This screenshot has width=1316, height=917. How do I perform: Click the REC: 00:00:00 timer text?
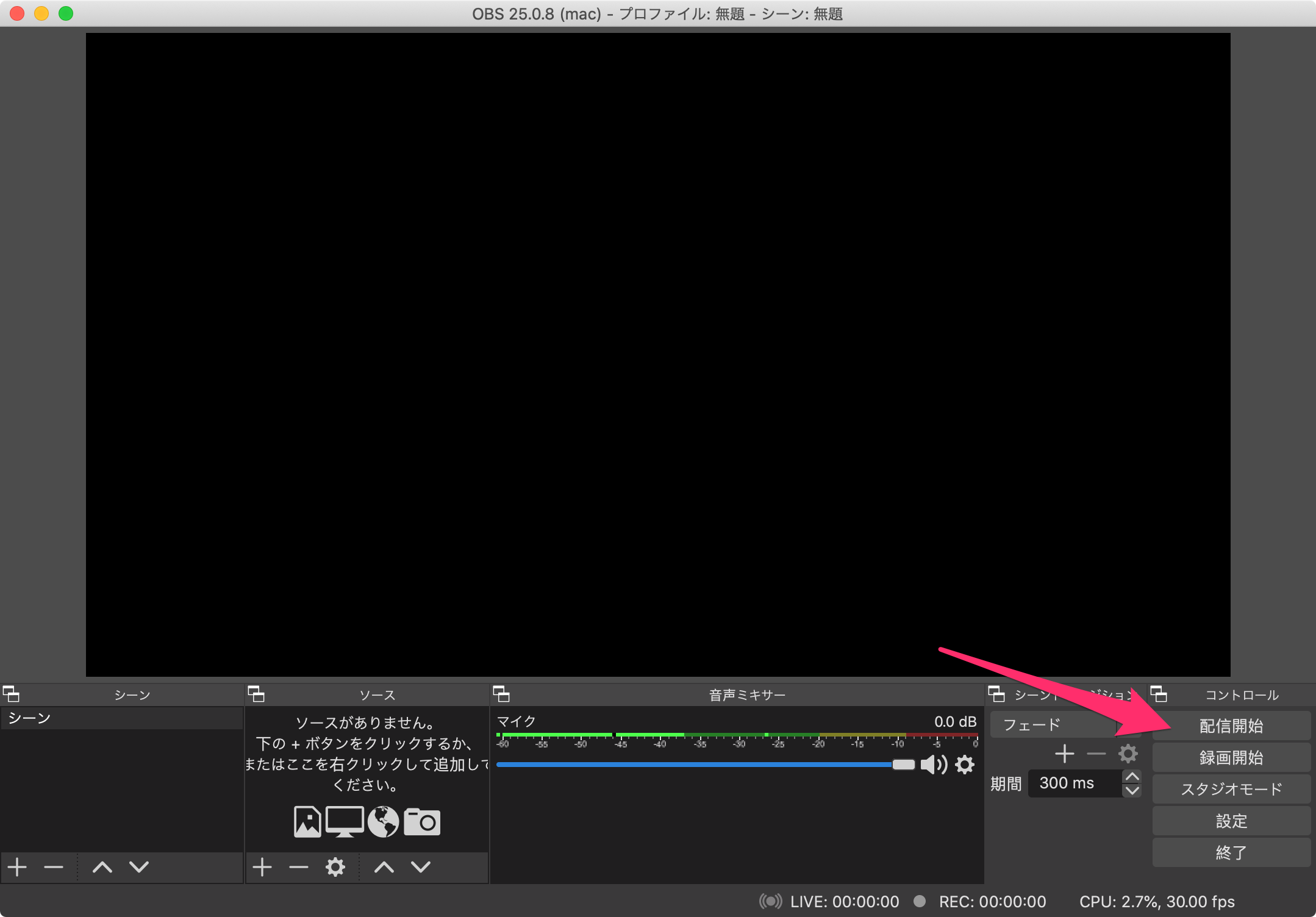tap(992, 901)
